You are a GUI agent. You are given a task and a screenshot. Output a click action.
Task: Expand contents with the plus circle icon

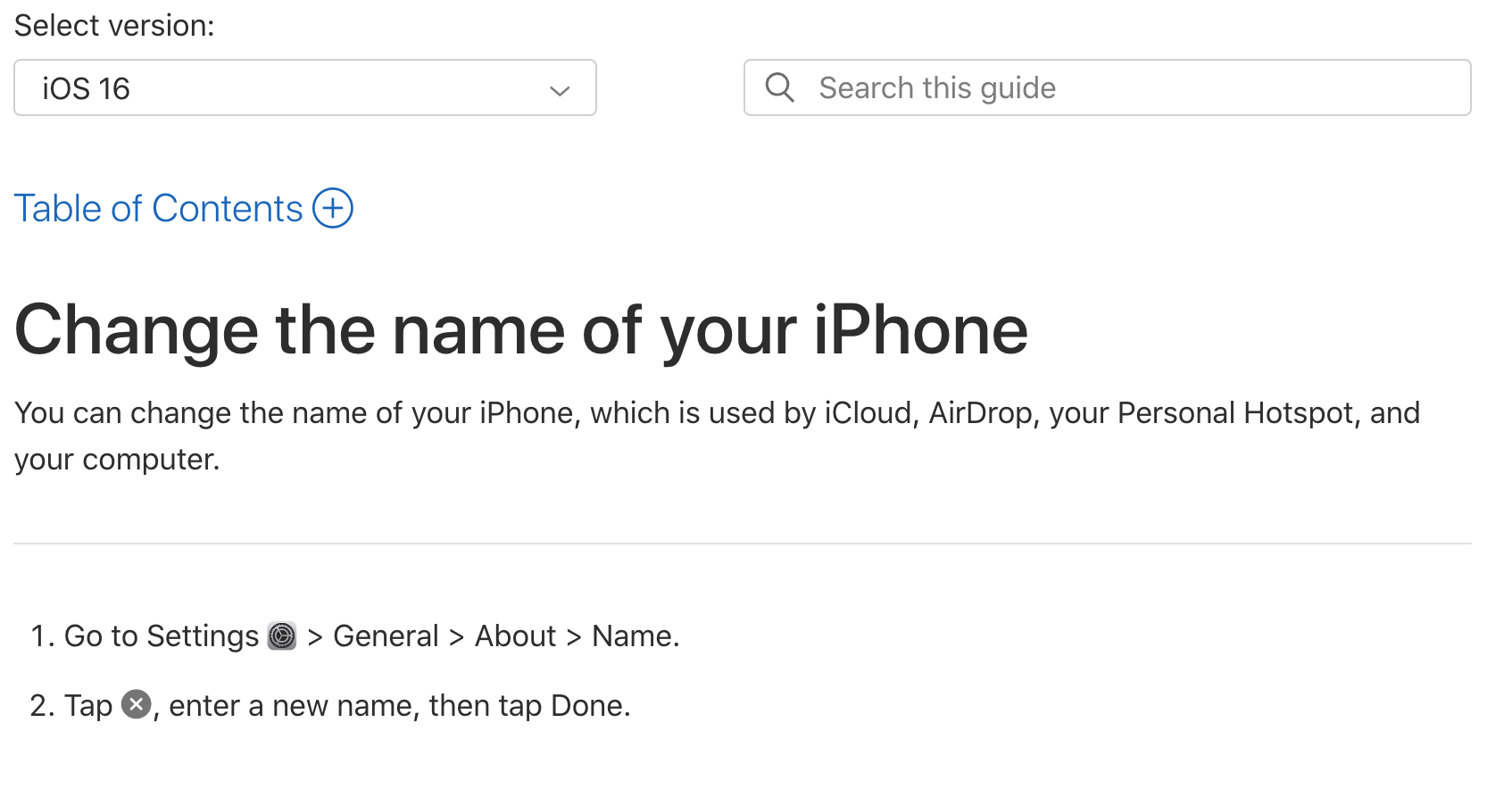coord(333,208)
